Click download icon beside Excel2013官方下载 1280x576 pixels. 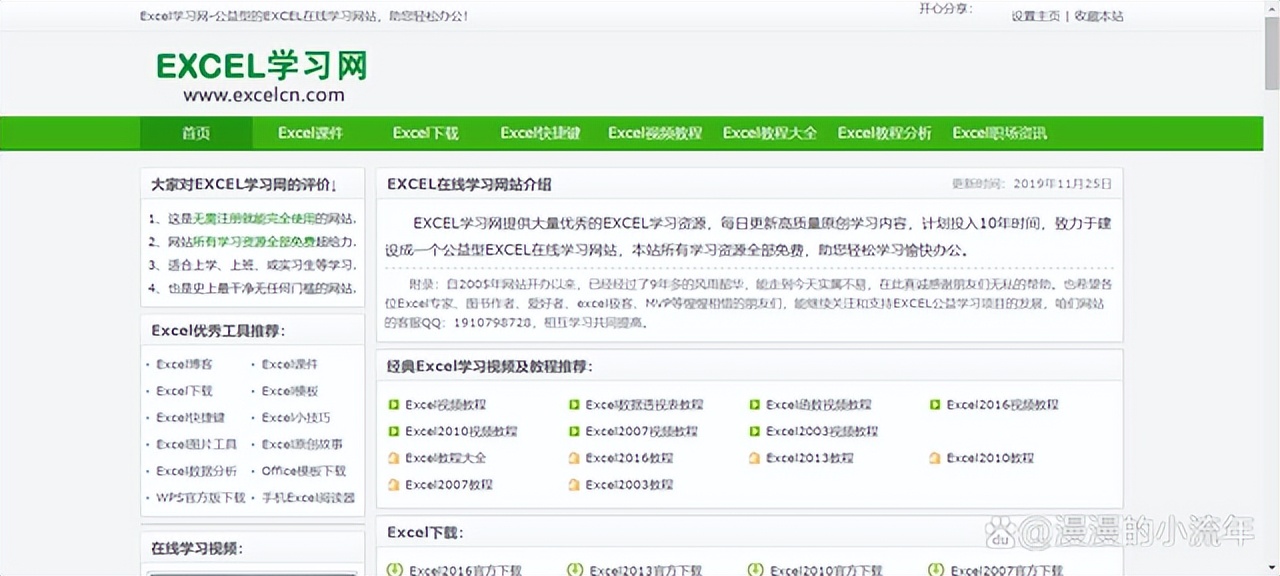click(x=575, y=570)
